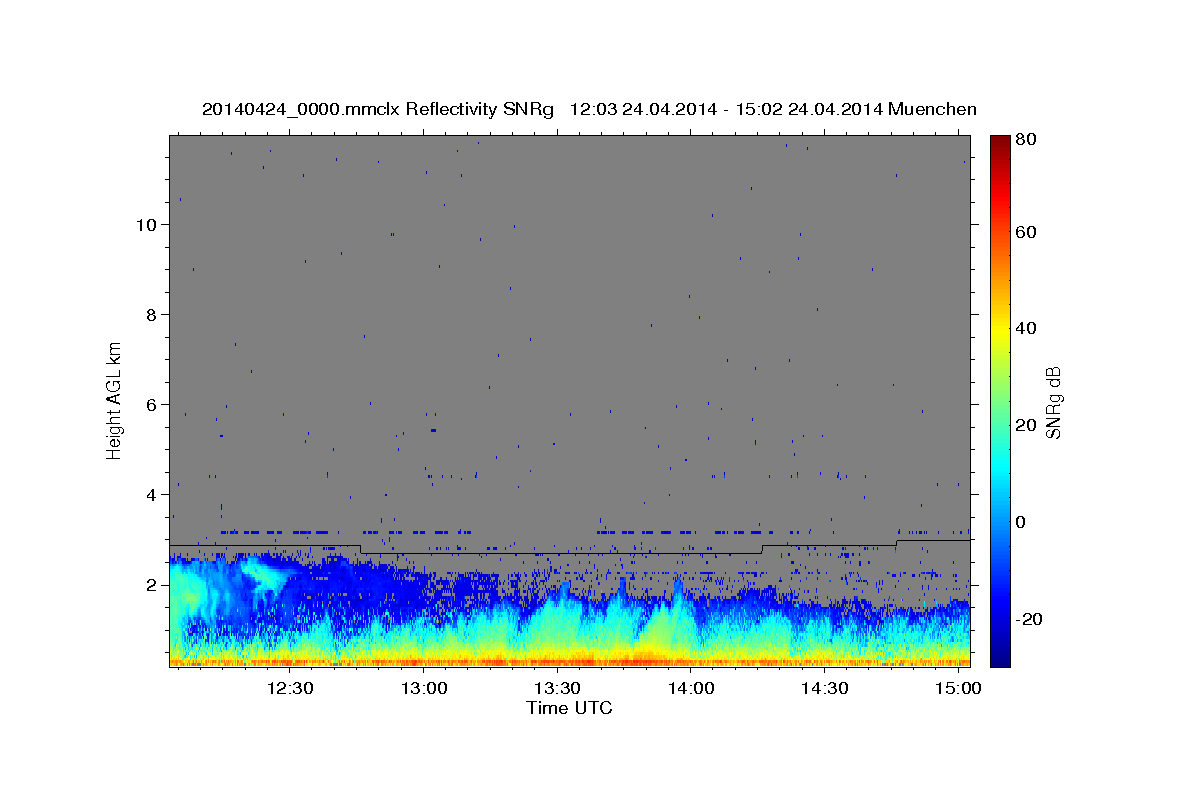Click the 'SNRg dB' colorbar label
The height and width of the screenshot is (800, 1200).
pyautogui.click(x=1053, y=401)
